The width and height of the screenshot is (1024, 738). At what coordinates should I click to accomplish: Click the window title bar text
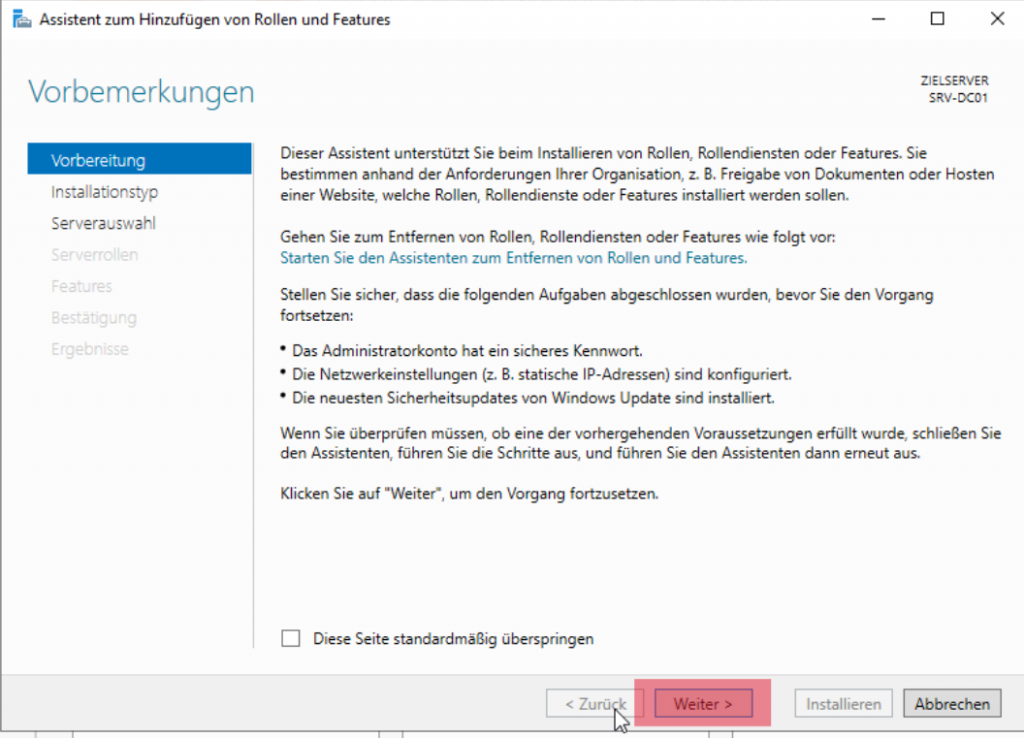(214, 19)
